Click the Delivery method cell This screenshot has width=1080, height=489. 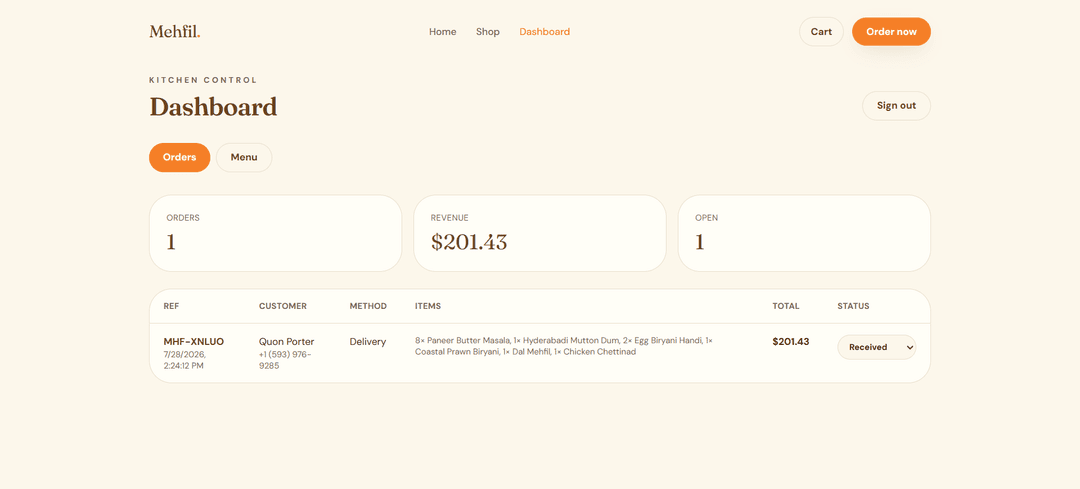tap(368, 342)
